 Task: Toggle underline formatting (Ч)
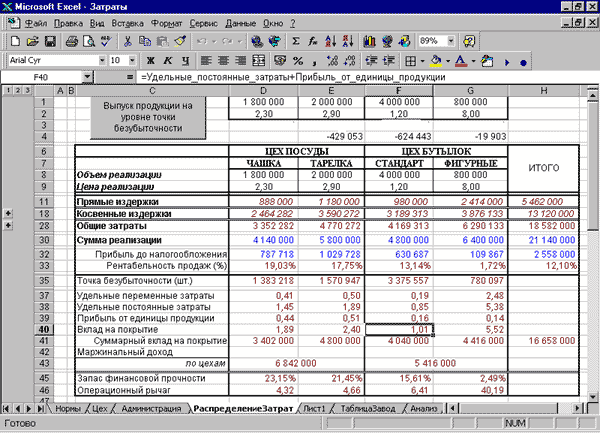[x=185, y=61]
